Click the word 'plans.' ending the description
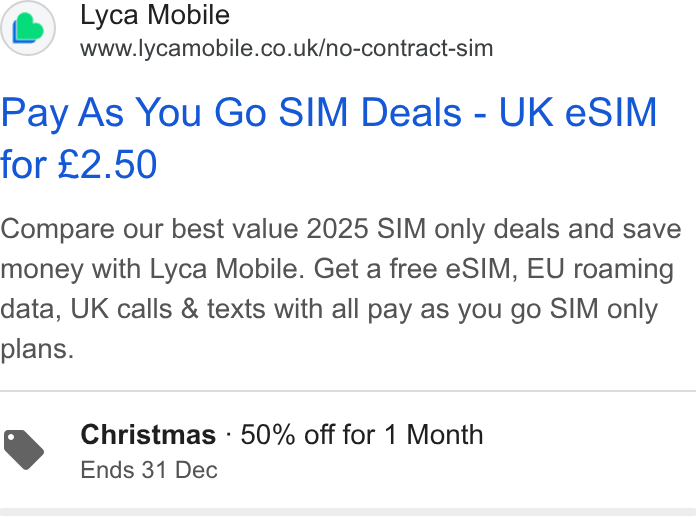Image resolution: width=696 pixels, height=516 pixels. click(37, 350)
